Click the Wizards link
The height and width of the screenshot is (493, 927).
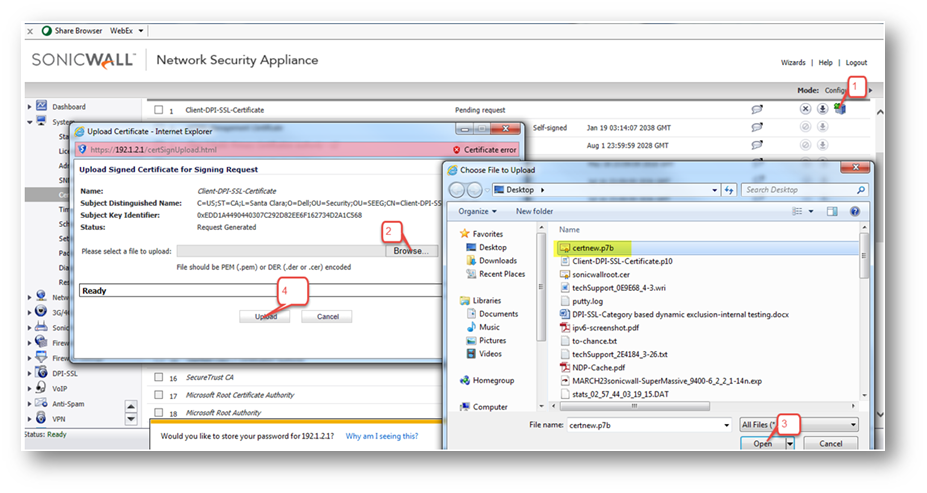793,62
